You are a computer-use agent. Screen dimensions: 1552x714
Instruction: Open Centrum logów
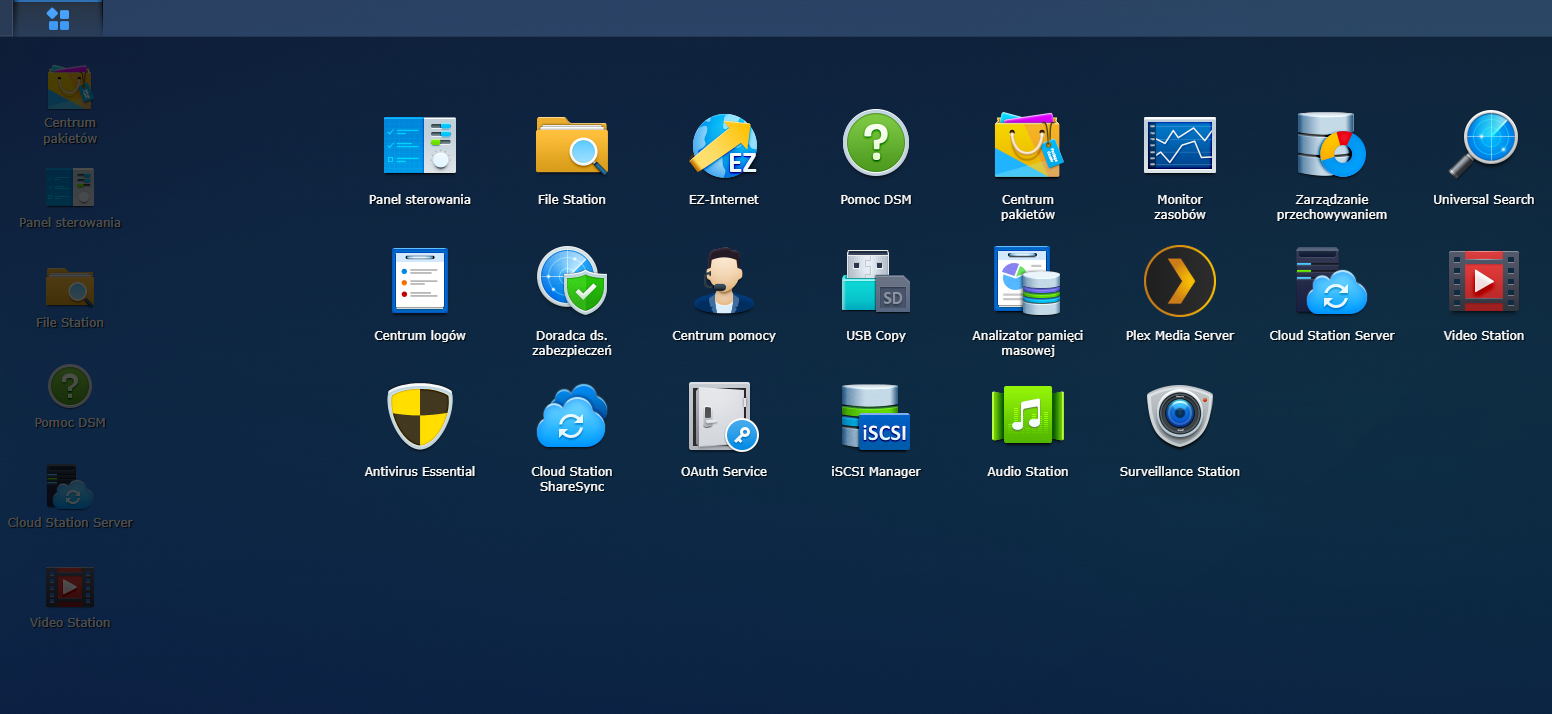coord(420,280)
